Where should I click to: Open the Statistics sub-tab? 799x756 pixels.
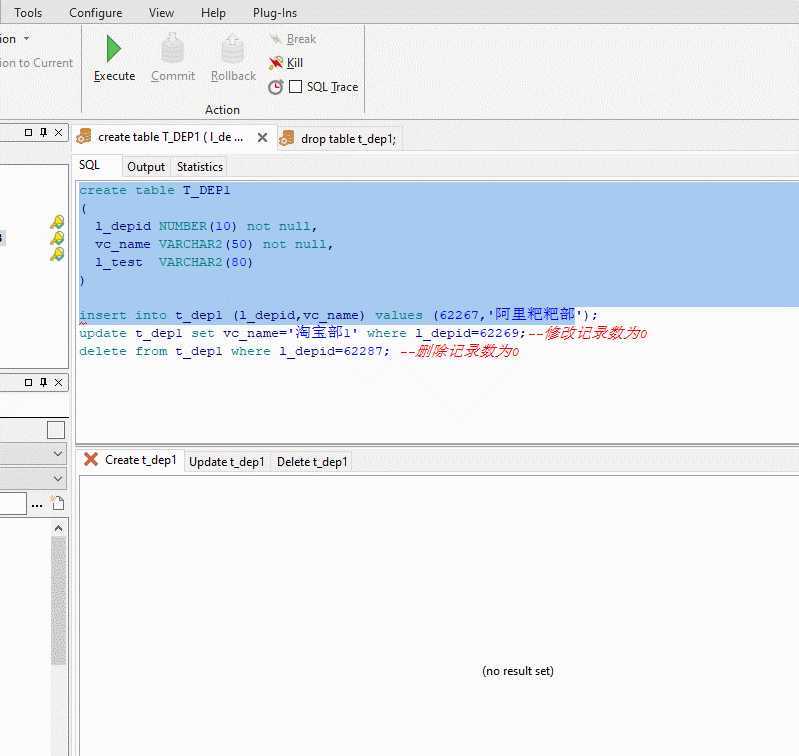click(200, 167)
